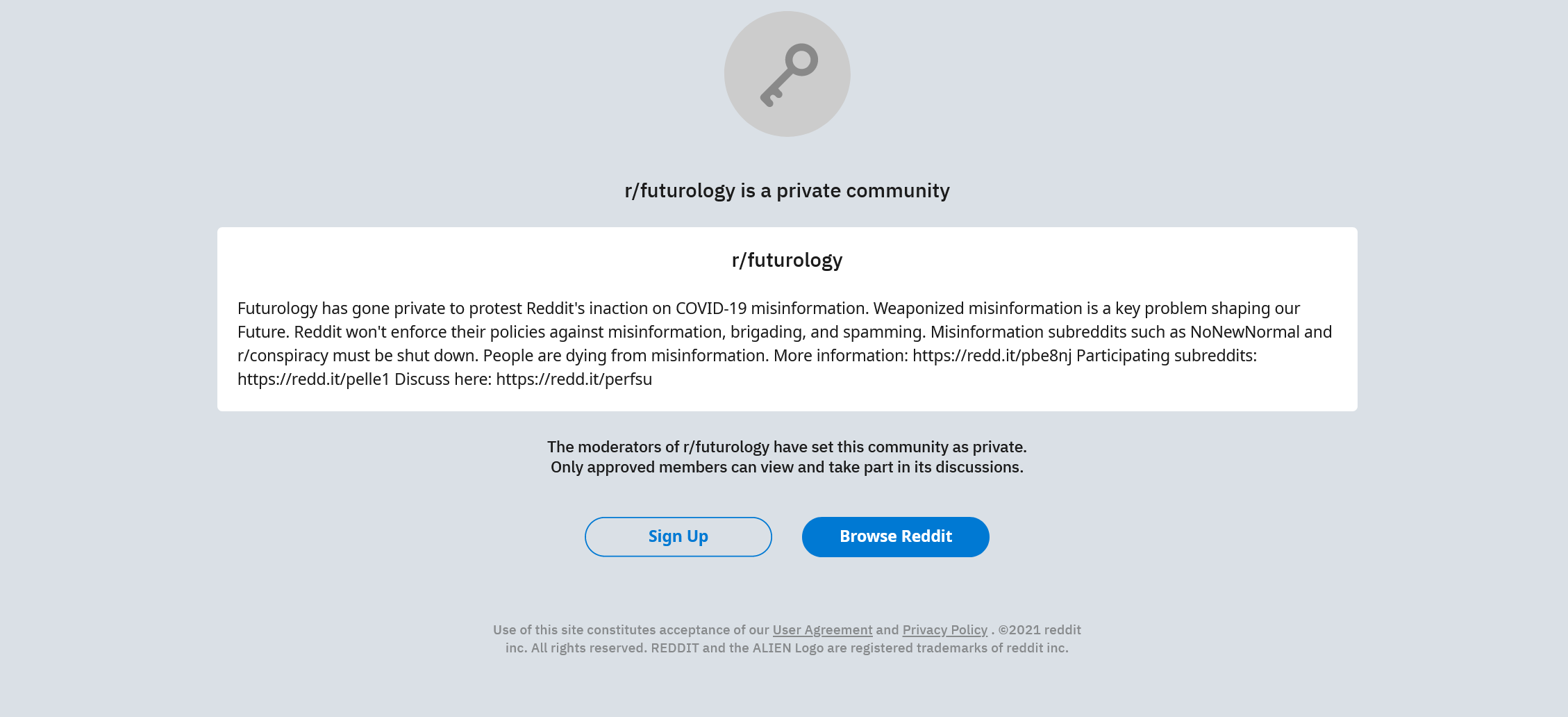Click the redd.it/pelle1 participating subreddits URL
This screenshot has width=1568, height=717.
tap(313, 379)
